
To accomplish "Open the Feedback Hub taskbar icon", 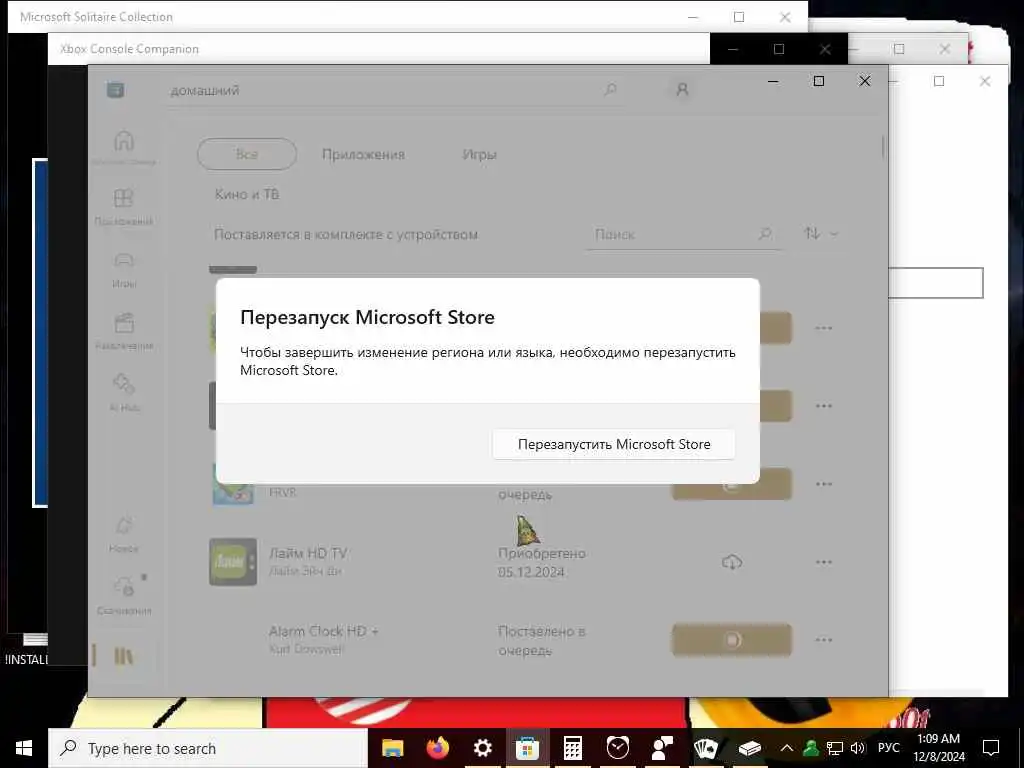I will 662,748.
